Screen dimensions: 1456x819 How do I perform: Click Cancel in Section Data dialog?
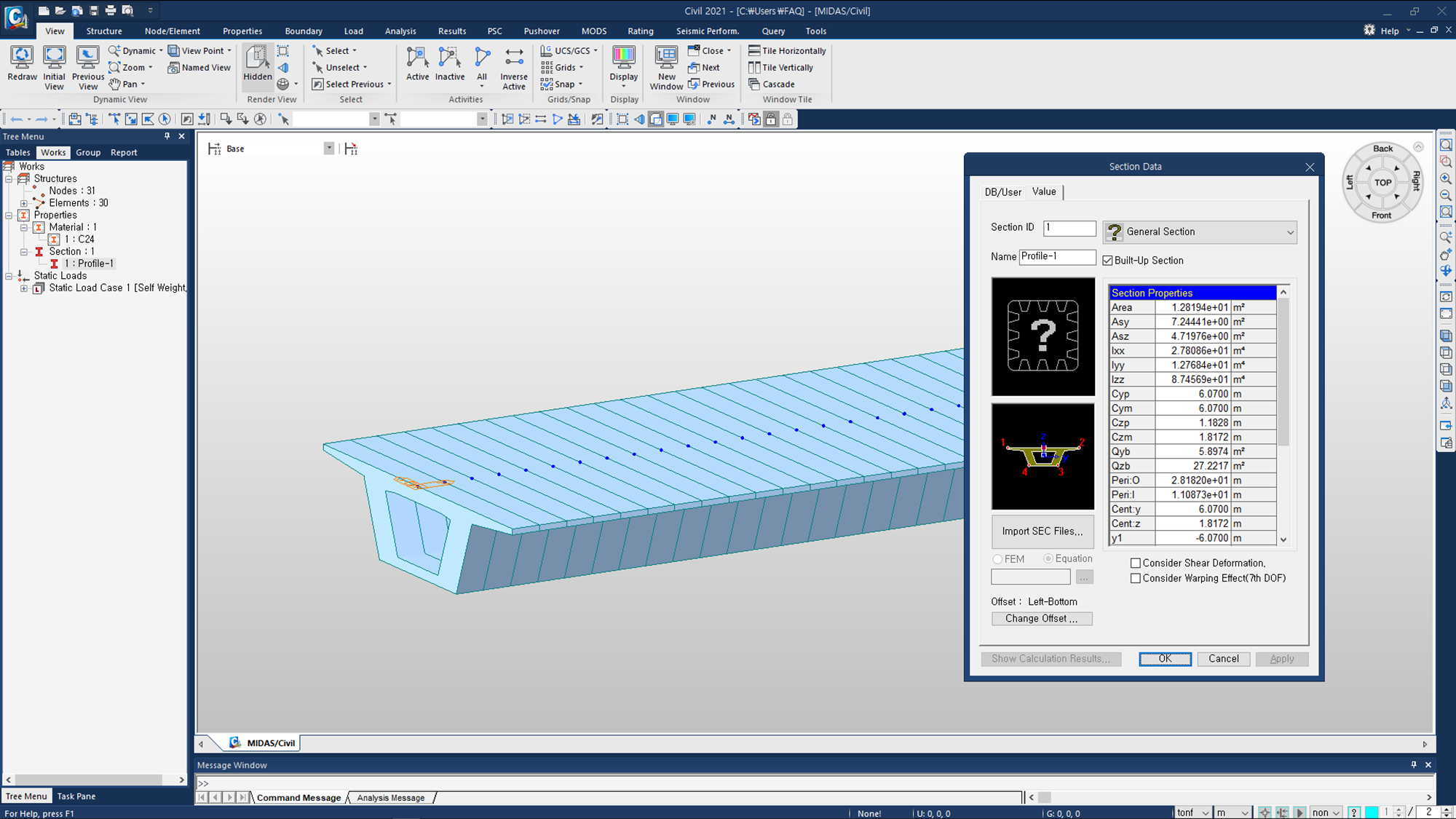coord(1223,659)
